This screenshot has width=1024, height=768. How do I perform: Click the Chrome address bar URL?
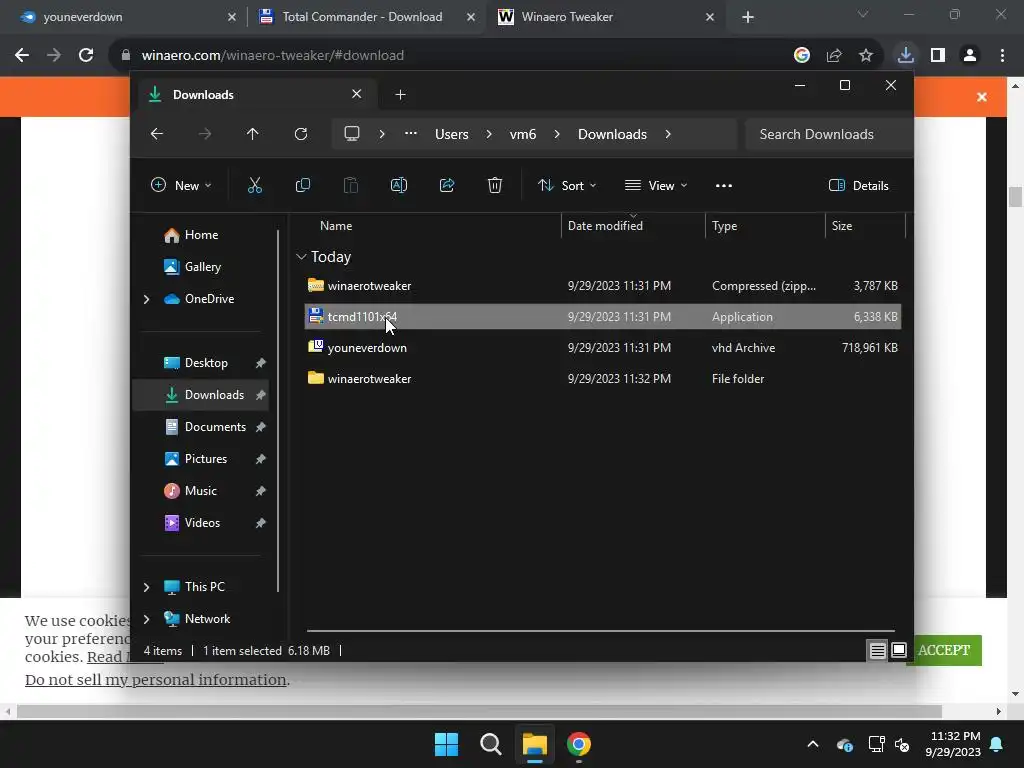pyautogui.click(x=272, y=56)
